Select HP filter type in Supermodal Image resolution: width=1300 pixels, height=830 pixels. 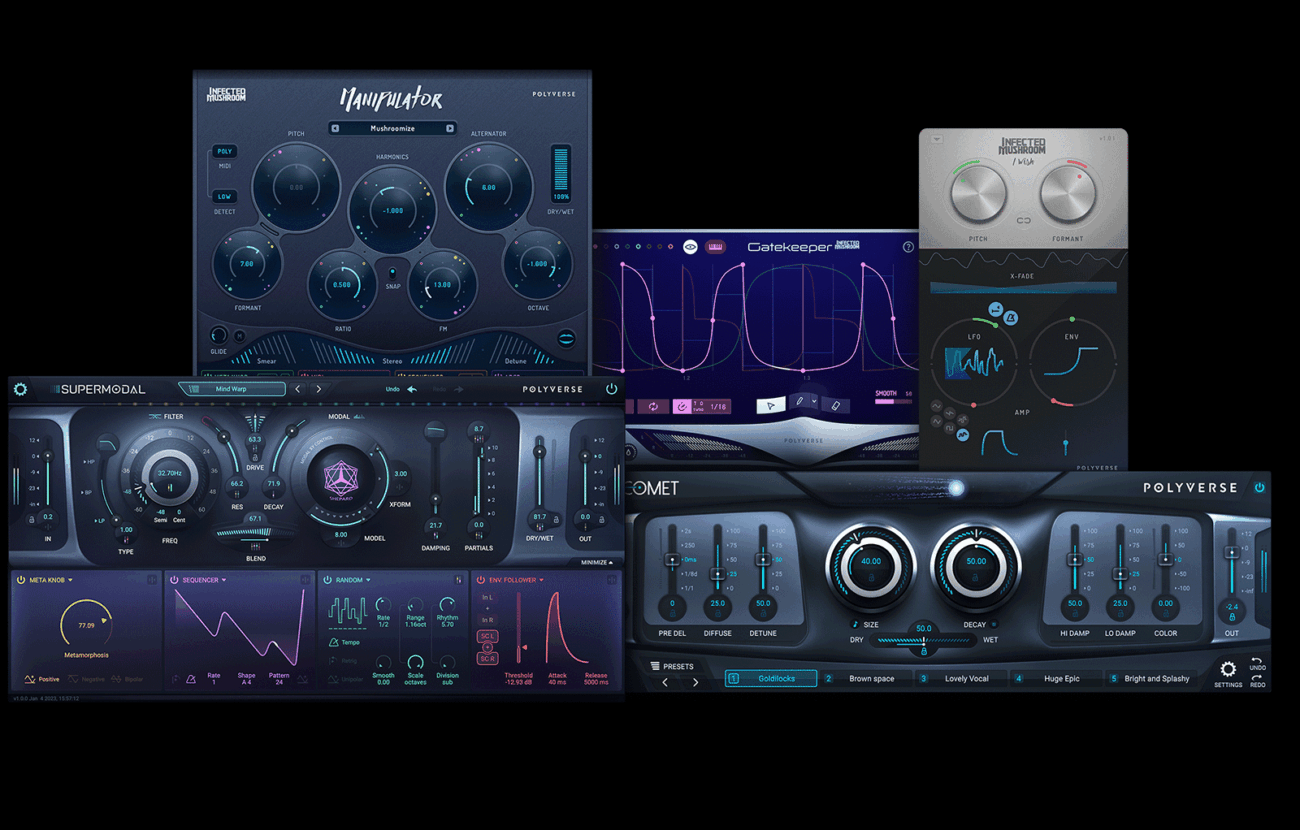pos(89,462)
